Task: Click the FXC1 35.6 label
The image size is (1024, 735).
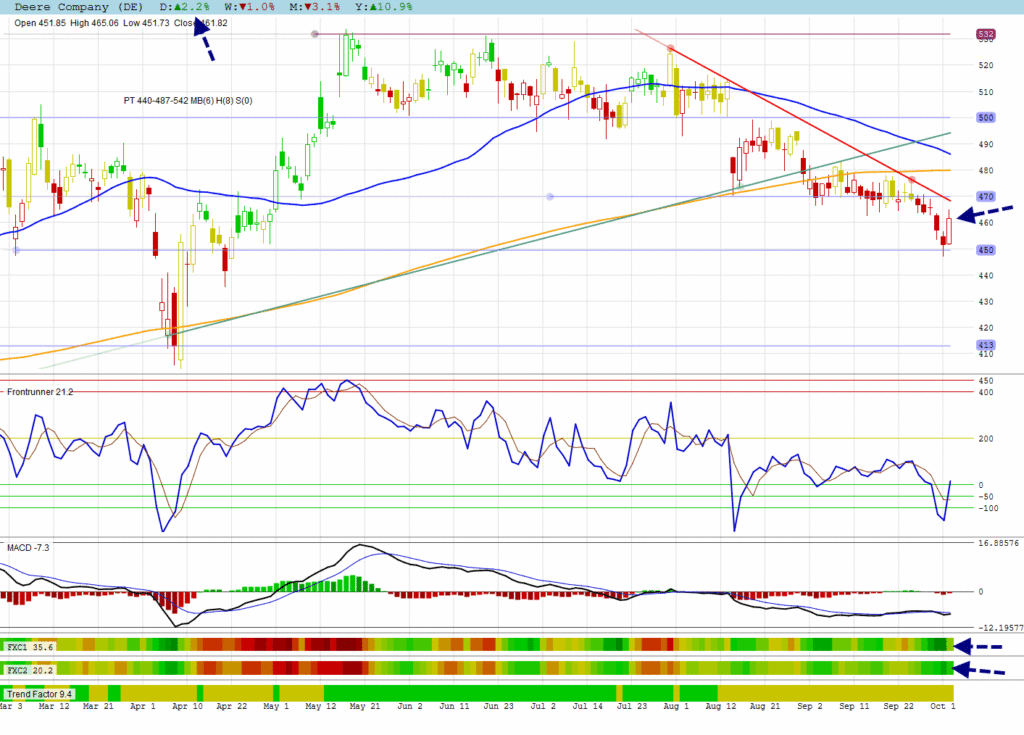Action: coord(31,647)
